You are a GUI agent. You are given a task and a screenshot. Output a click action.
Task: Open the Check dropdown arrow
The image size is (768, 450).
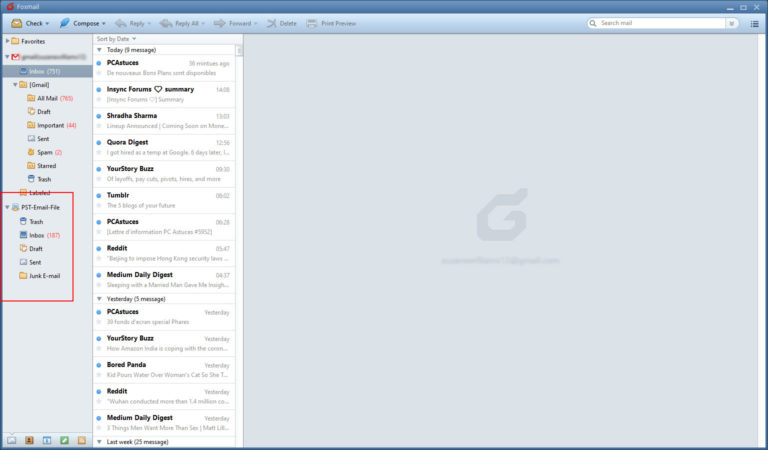[x=47, y=24]
